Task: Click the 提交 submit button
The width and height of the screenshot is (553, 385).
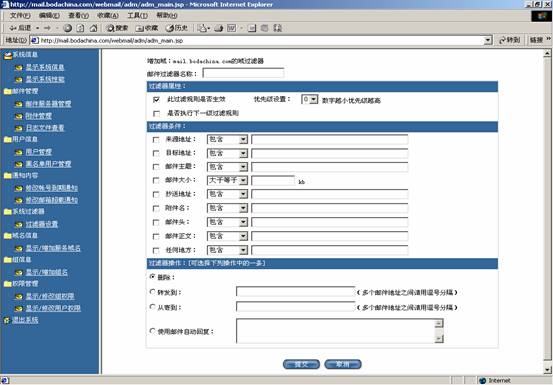Action: 301,364
